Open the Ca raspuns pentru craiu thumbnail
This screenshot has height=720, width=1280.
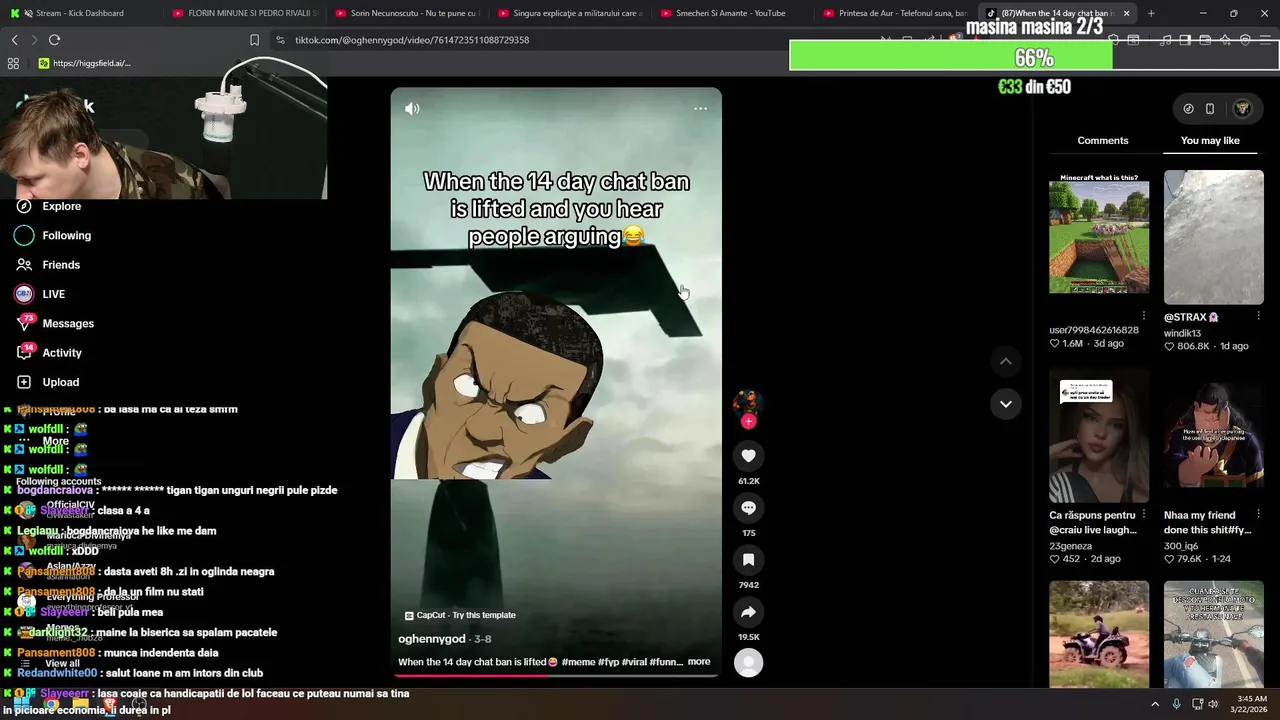[1099, 436]
